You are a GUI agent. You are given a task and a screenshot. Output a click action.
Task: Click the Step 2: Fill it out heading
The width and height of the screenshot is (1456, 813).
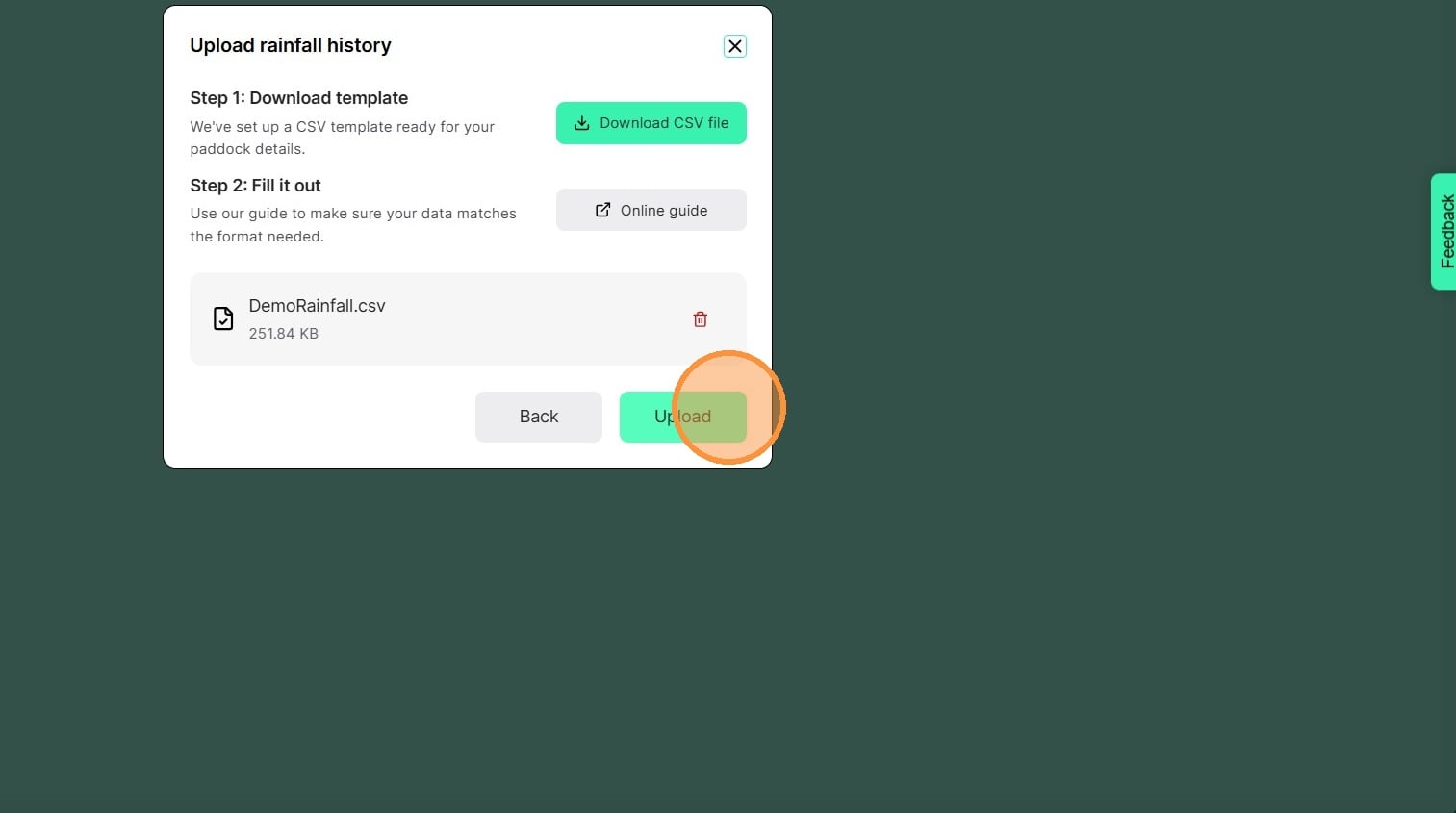coord(255,186)
